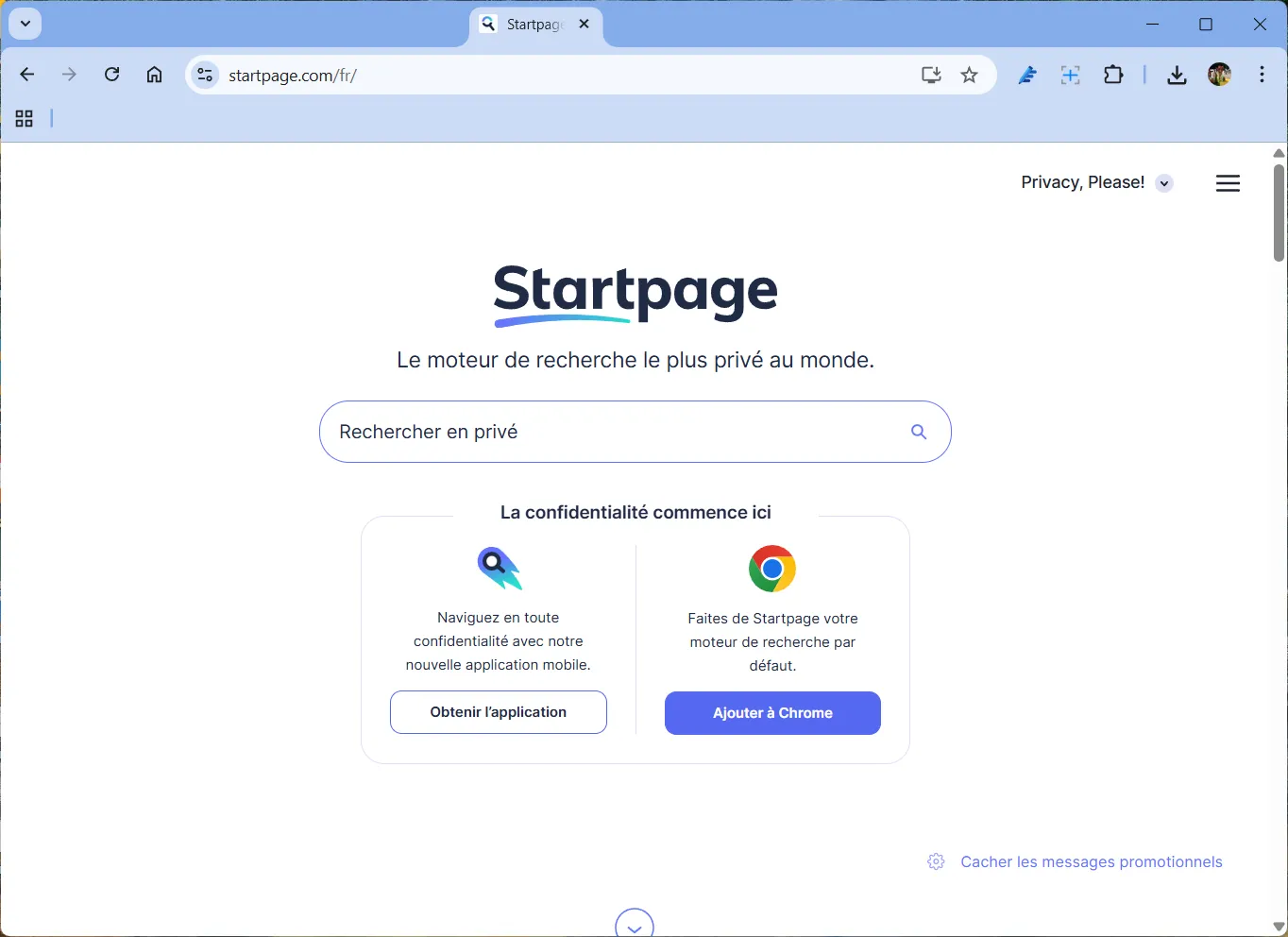Click the Obtenir l'application button

pyautogui.click(x=499, y=712)
